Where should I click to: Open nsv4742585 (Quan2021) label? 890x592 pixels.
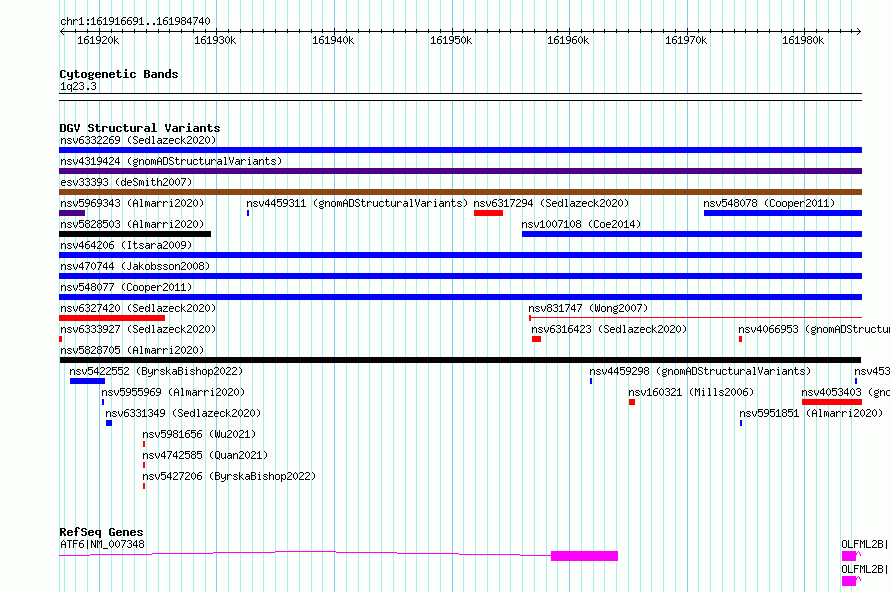(x=205, y=455)
